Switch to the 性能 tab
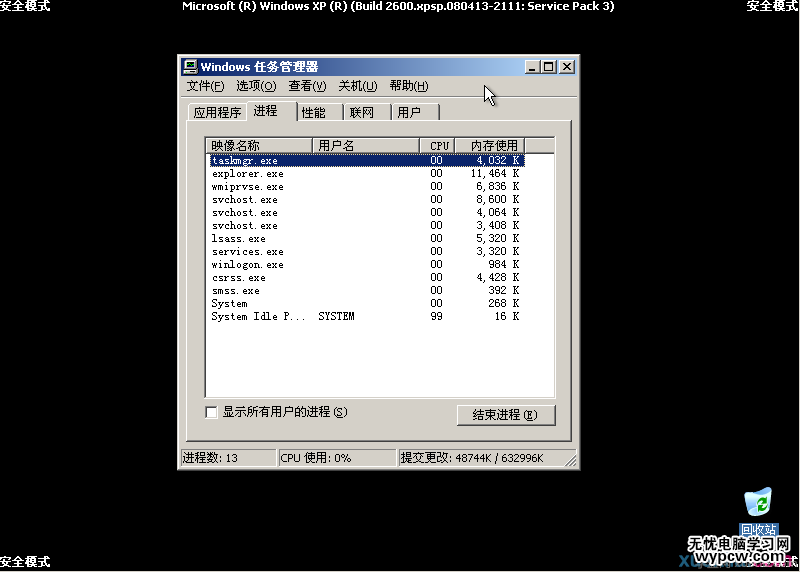The width and height of the screenshot is (800, 572). [319, 112]
